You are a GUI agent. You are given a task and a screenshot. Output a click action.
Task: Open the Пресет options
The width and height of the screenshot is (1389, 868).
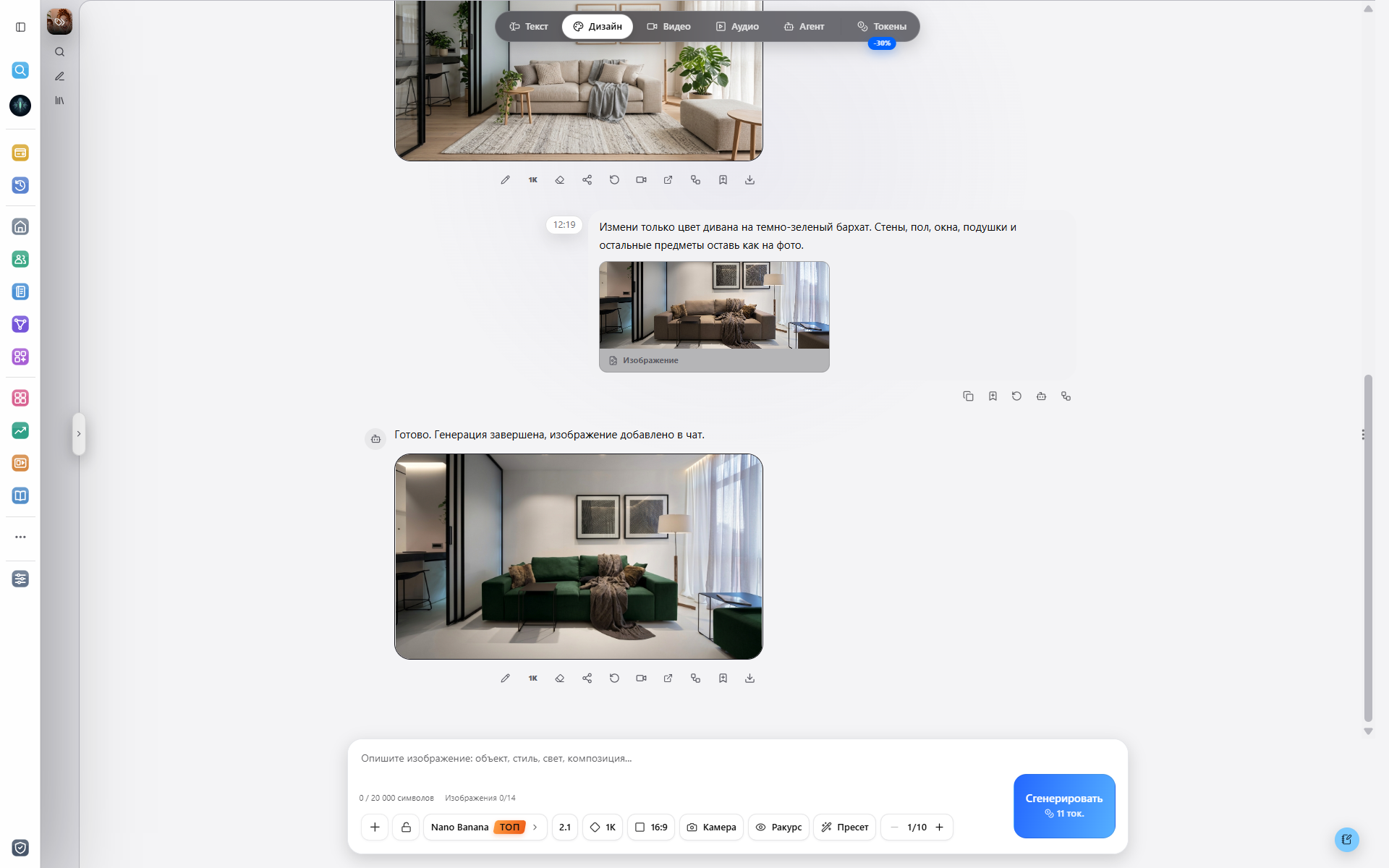click(844, 827)
